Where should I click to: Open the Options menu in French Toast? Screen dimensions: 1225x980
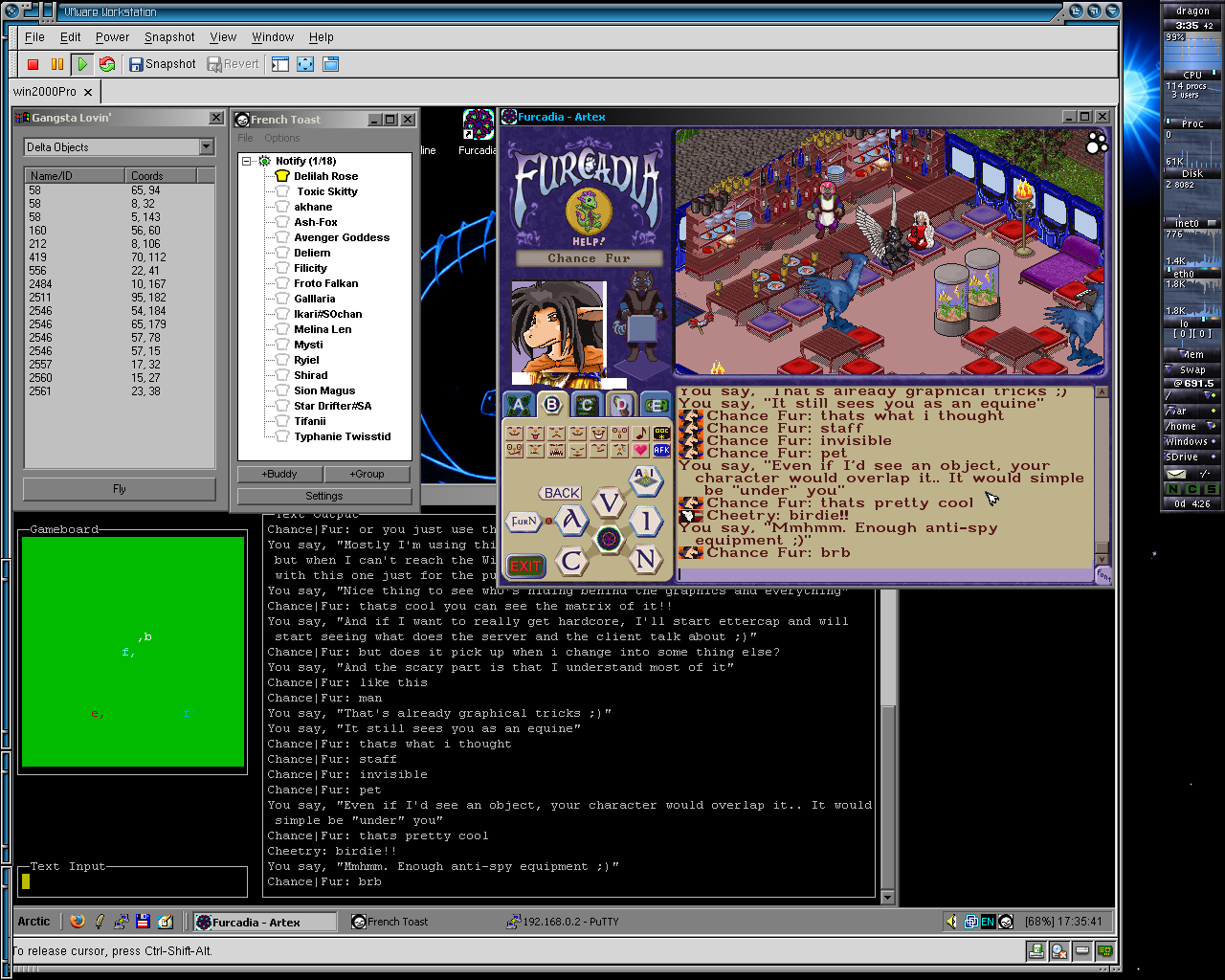point(282,138)
